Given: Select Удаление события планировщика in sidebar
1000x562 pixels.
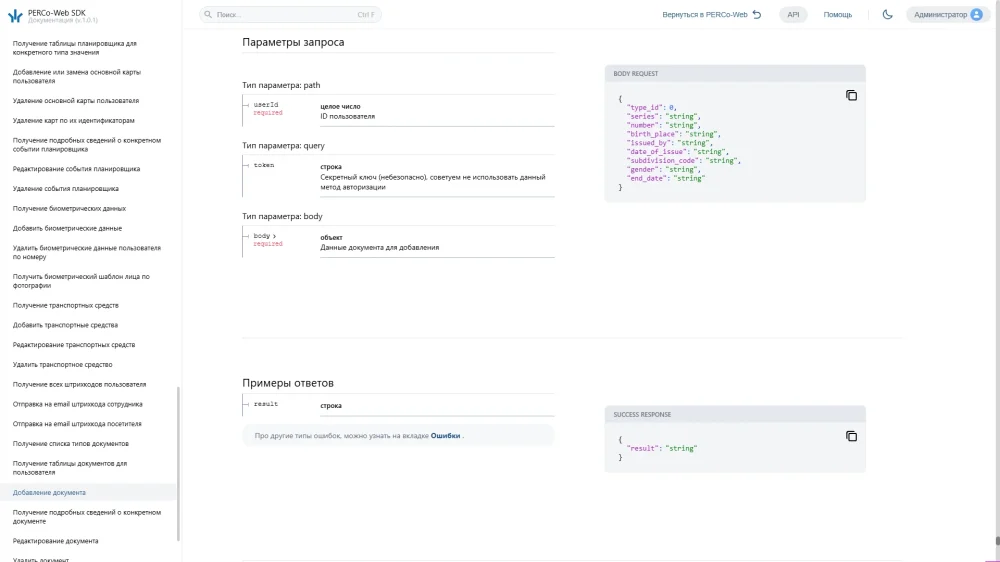Looking at the screenshot, I should 66,189.
